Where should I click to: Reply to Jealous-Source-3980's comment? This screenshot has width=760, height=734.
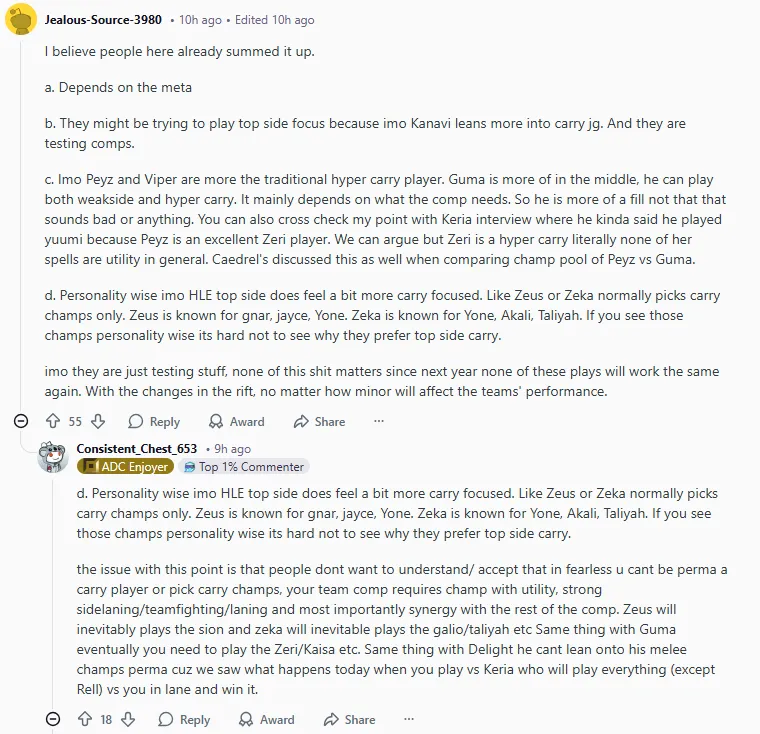[x=154, y=422]
